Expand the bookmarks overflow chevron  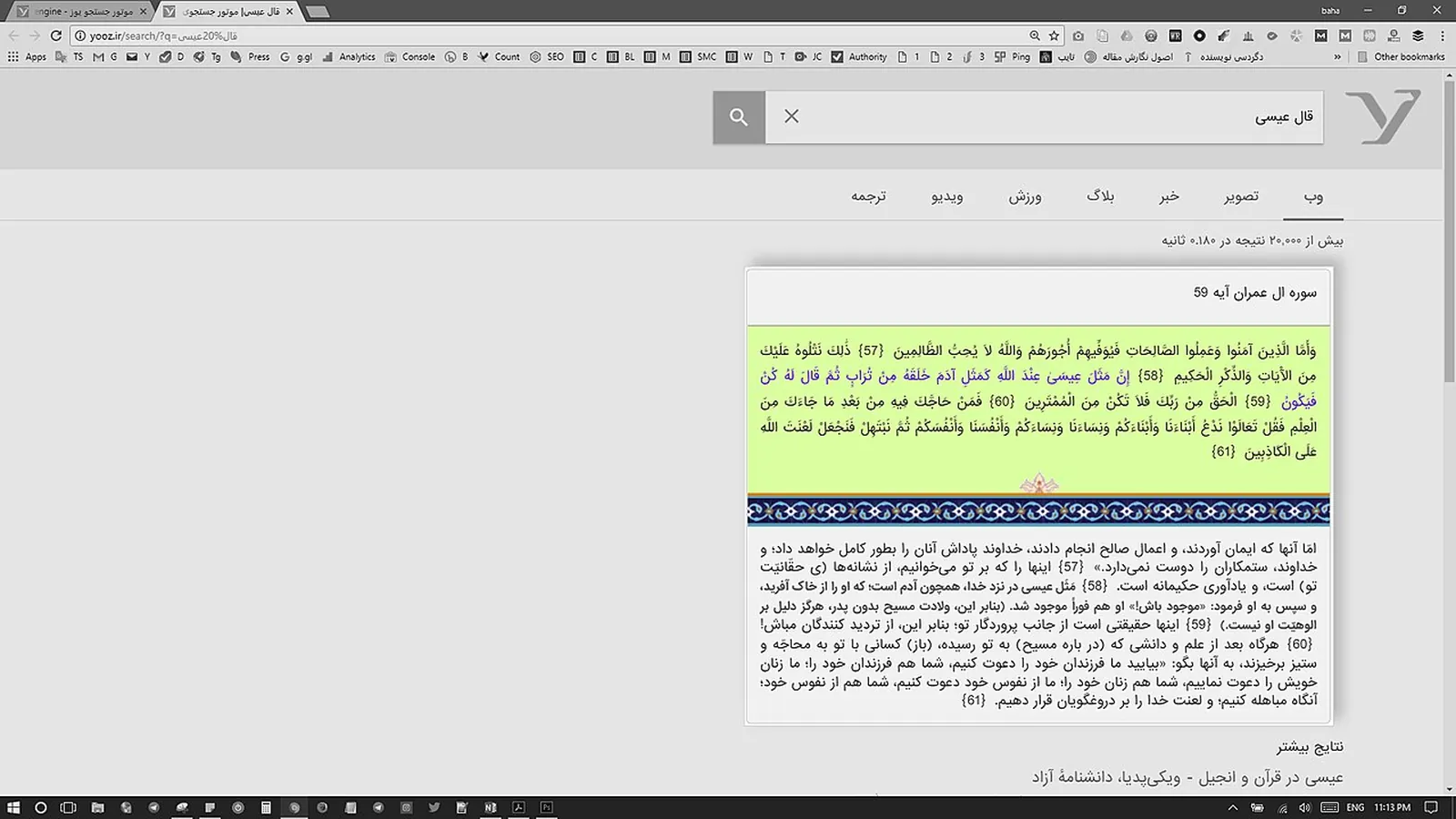pos(1337,56)
